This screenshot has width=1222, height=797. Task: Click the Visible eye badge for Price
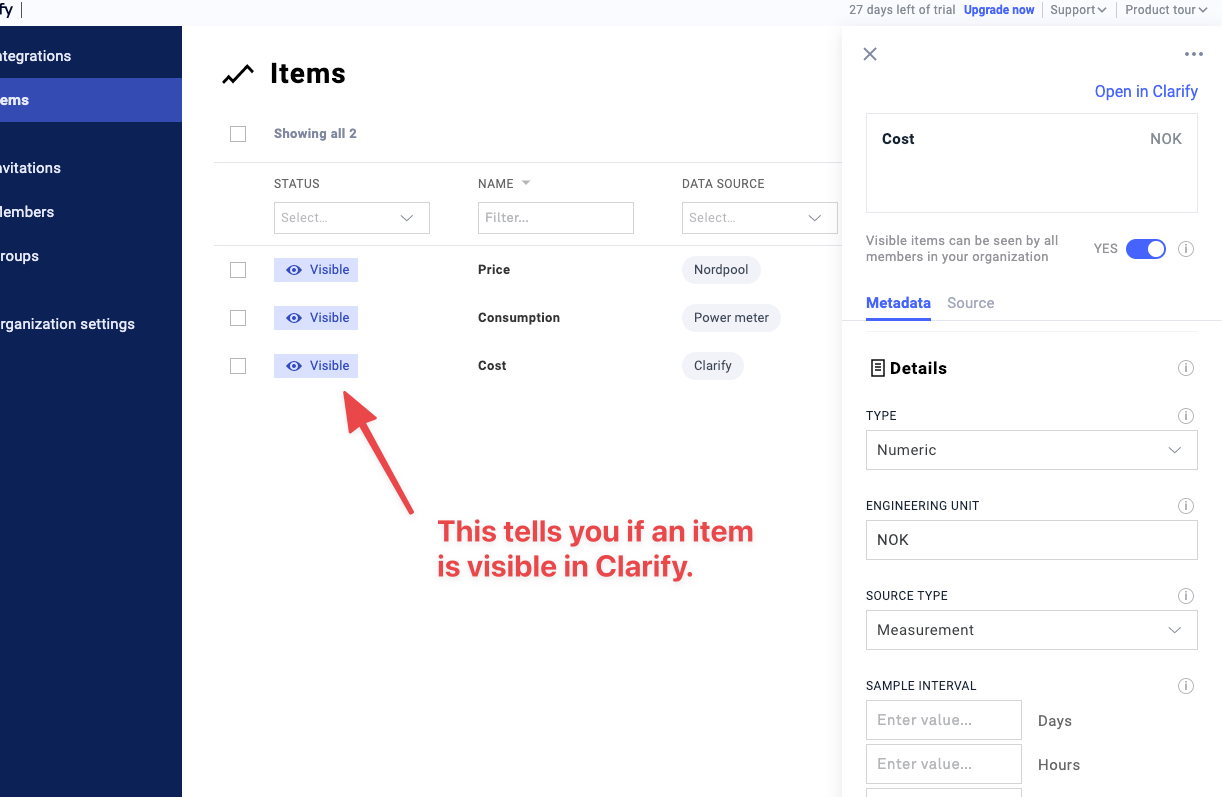point(316,270)
